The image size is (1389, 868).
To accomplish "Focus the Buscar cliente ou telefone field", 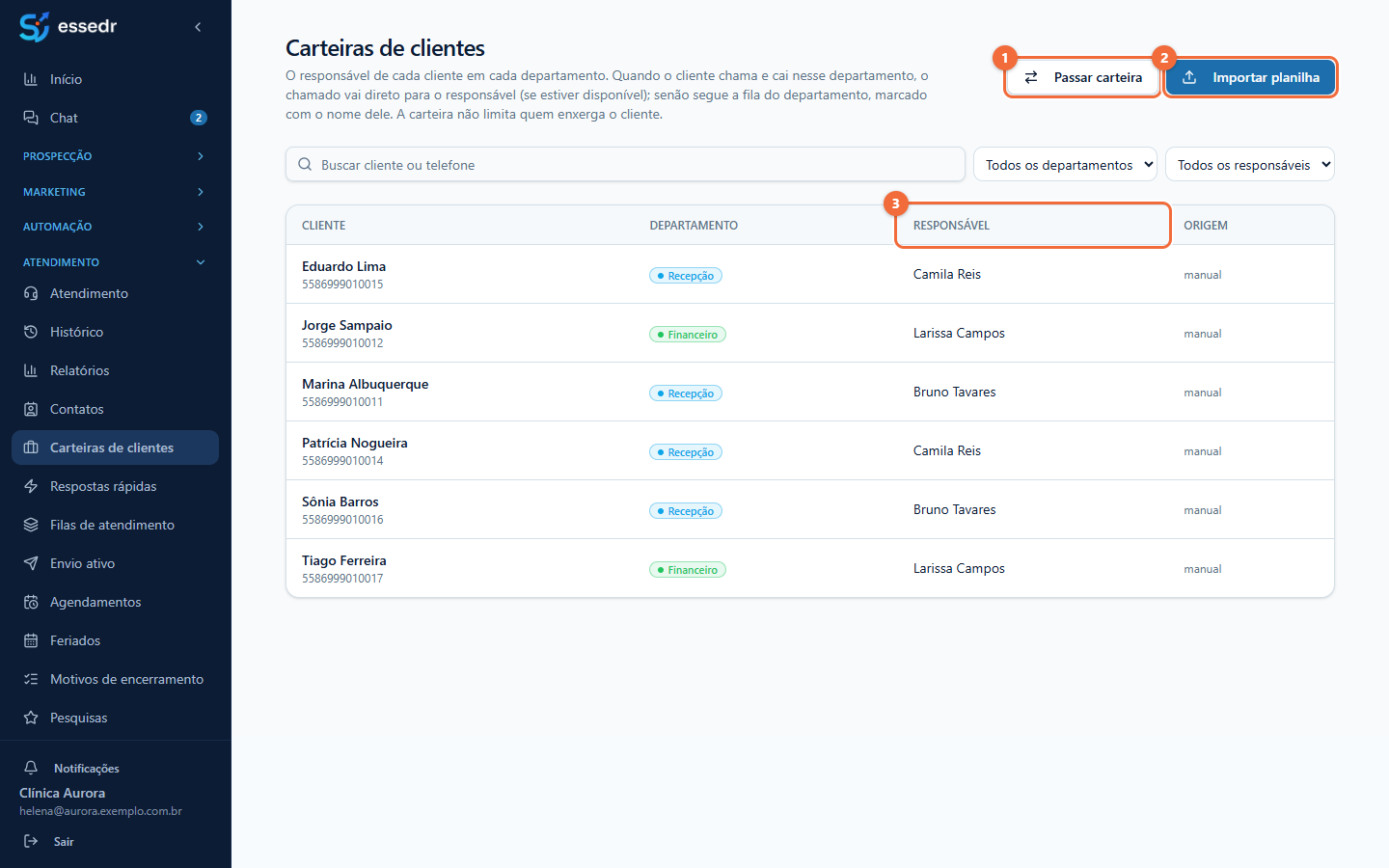I will click(625, 165).
